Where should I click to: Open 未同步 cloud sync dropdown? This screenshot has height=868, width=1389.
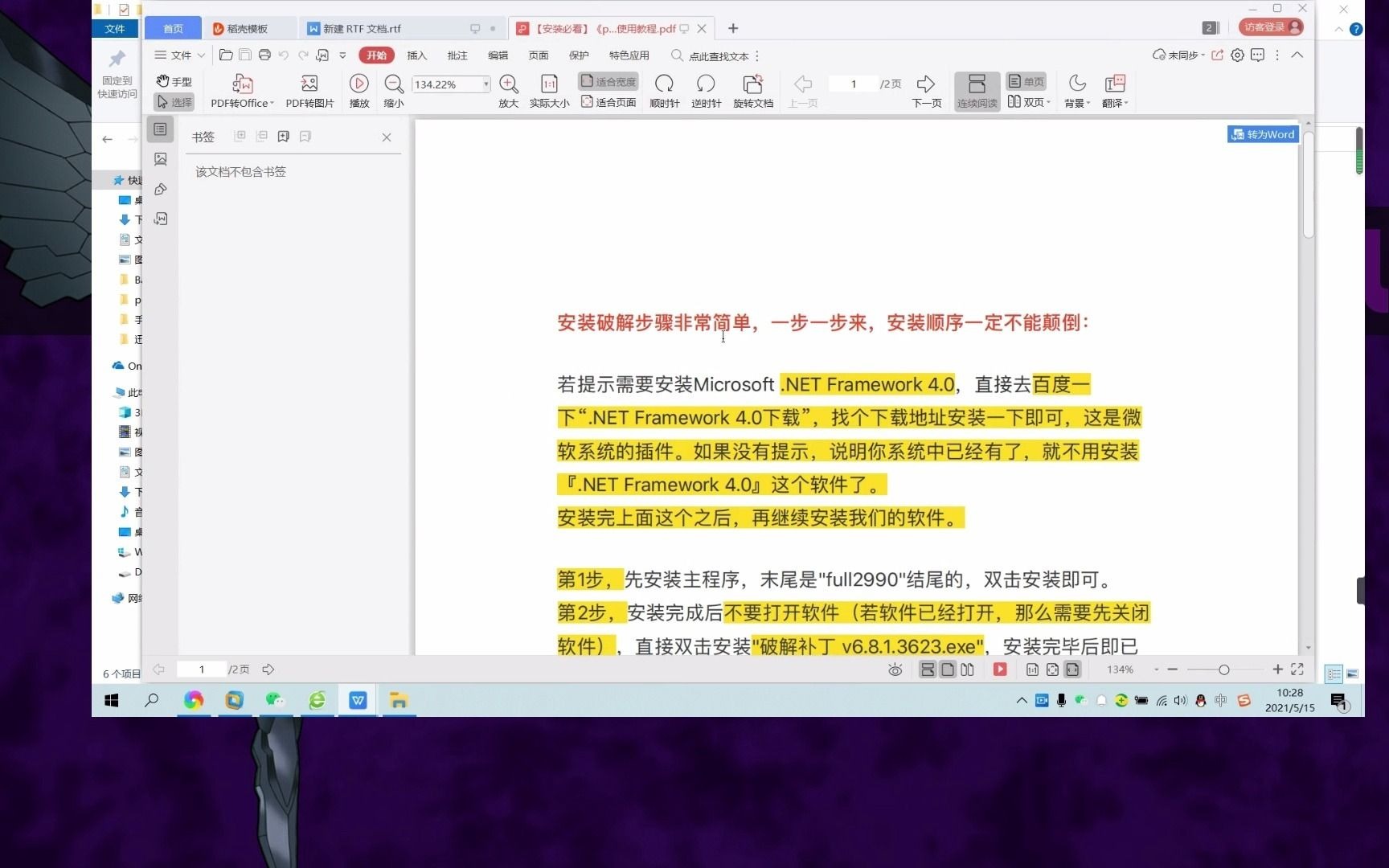pyautogui.click(x=1178, y=55)
